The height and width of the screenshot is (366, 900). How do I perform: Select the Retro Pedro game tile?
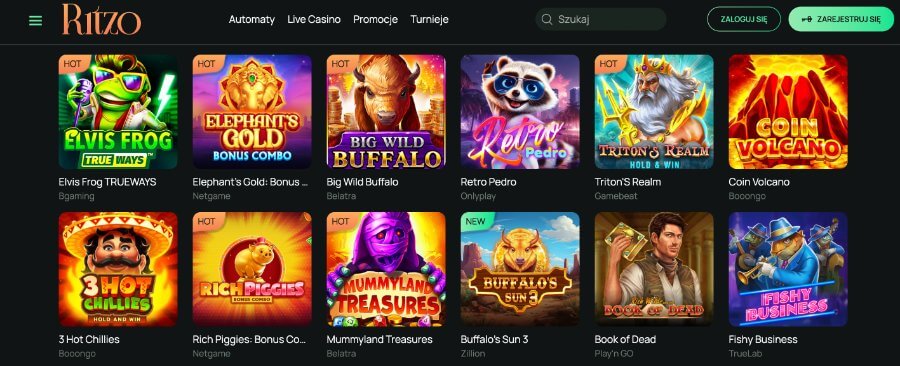pyautogui.click(x=520, y=112)
